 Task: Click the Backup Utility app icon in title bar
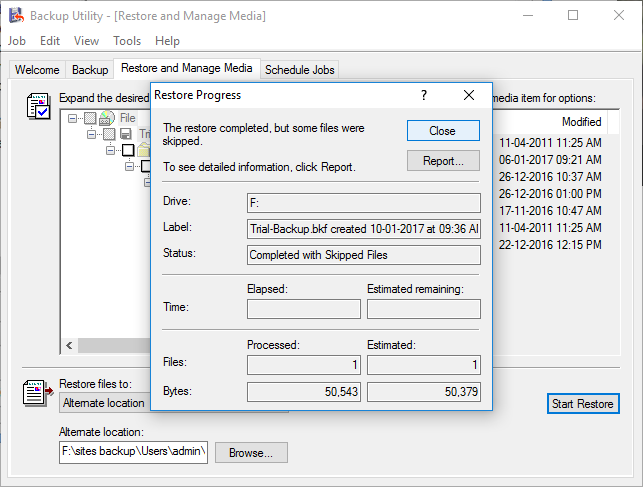pos(17,16)
